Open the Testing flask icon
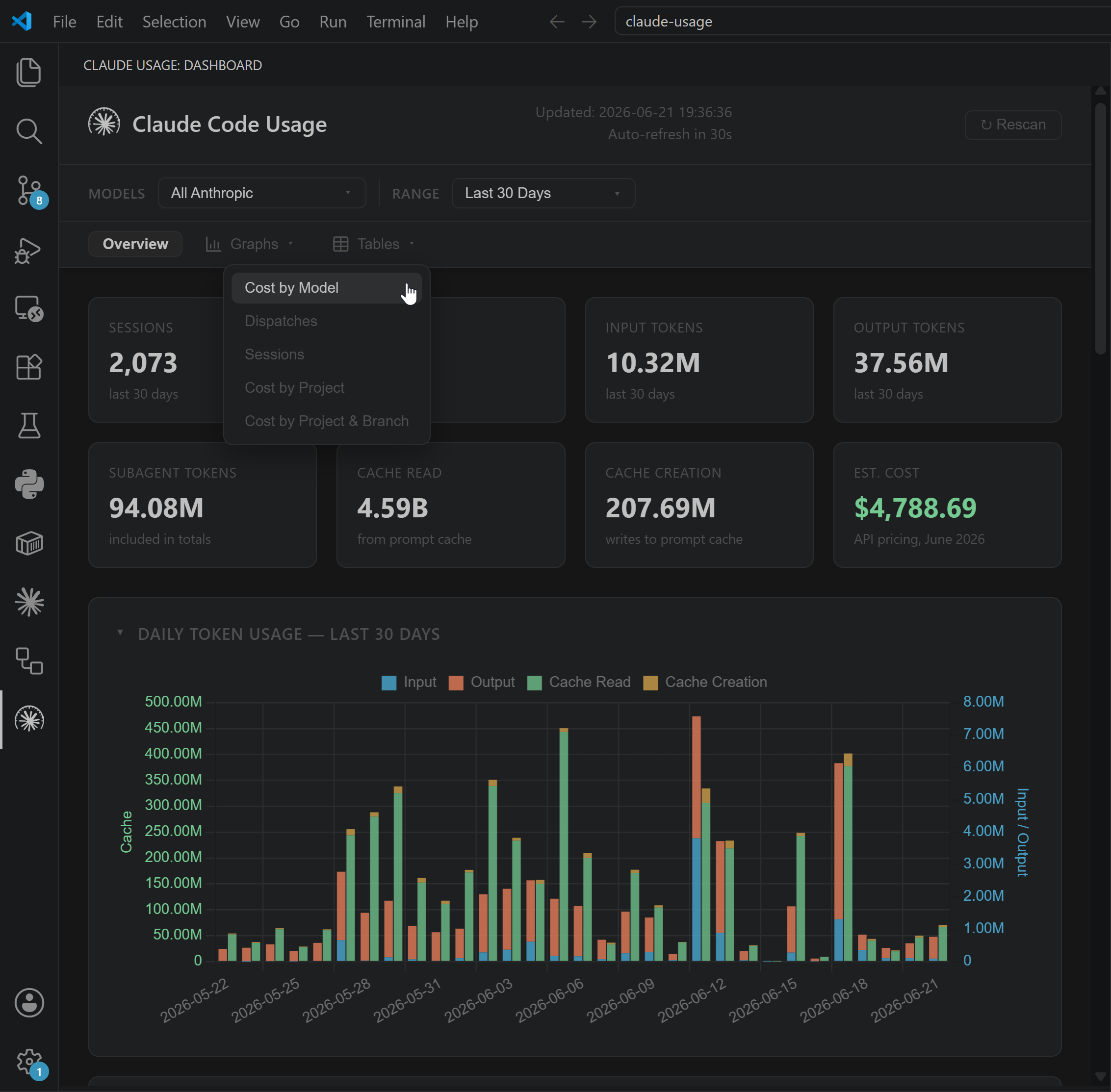Viewport: 1111px width, 1092px height. click(x=28, y=426)
